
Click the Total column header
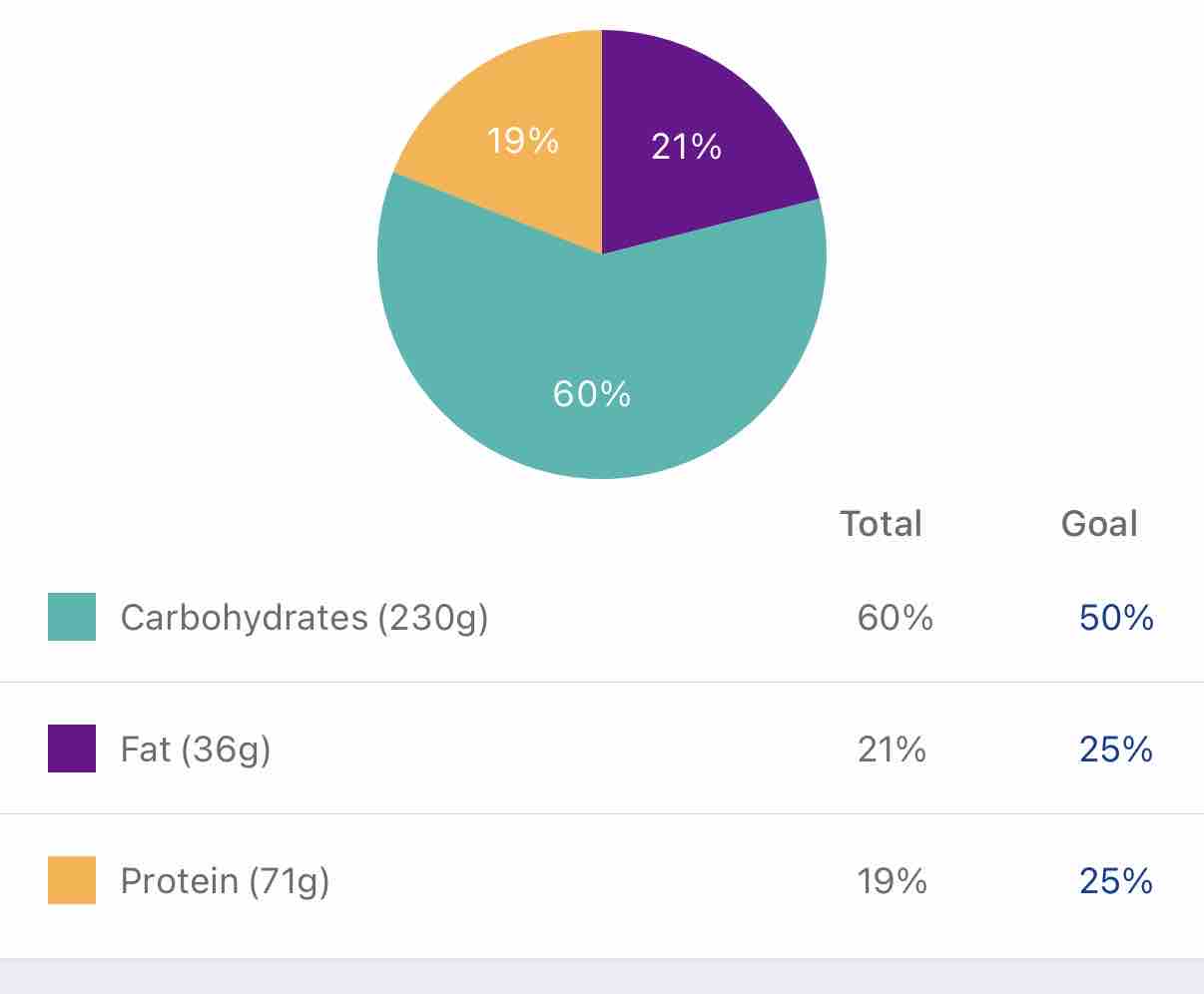pos(881,524)
